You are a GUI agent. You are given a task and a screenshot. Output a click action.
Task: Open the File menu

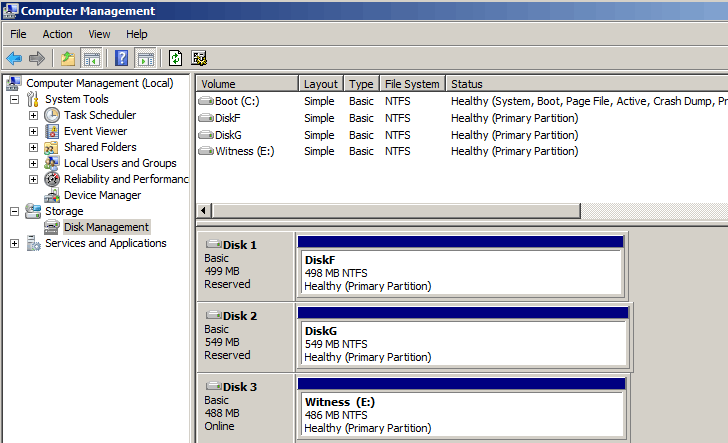[x=18, y=34]
